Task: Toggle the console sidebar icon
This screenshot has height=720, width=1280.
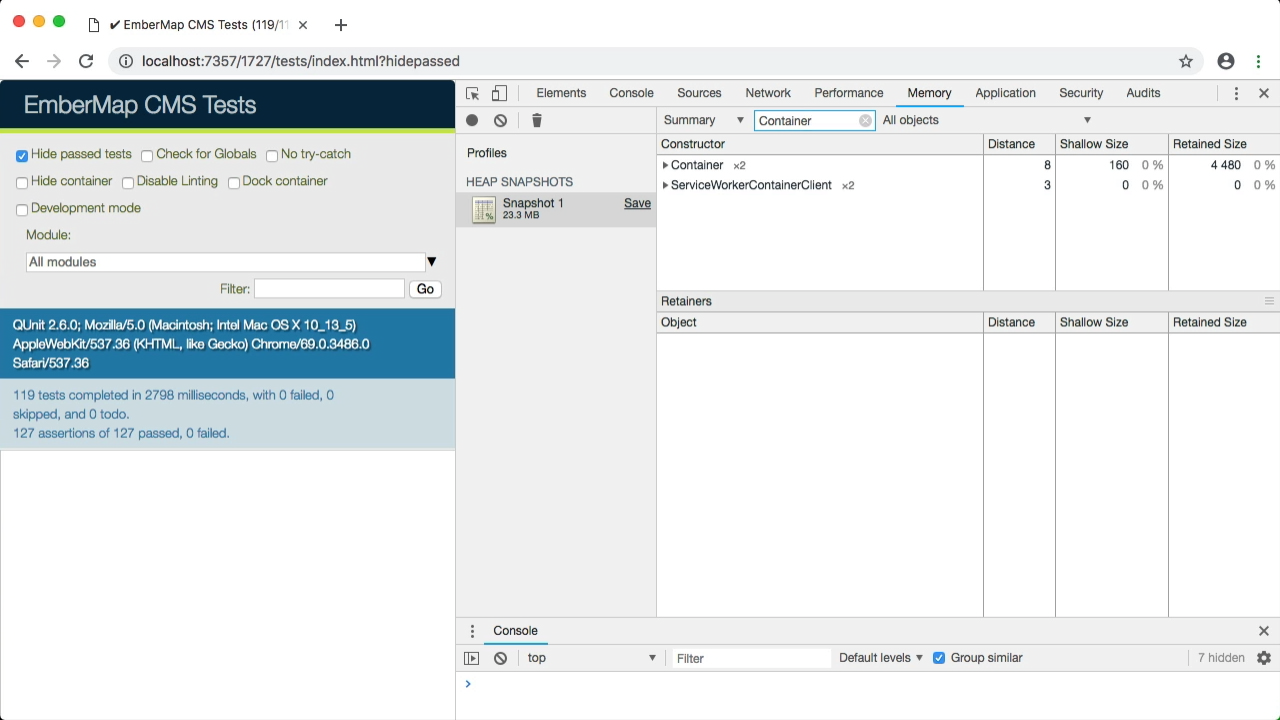Action: coord(472,658)
